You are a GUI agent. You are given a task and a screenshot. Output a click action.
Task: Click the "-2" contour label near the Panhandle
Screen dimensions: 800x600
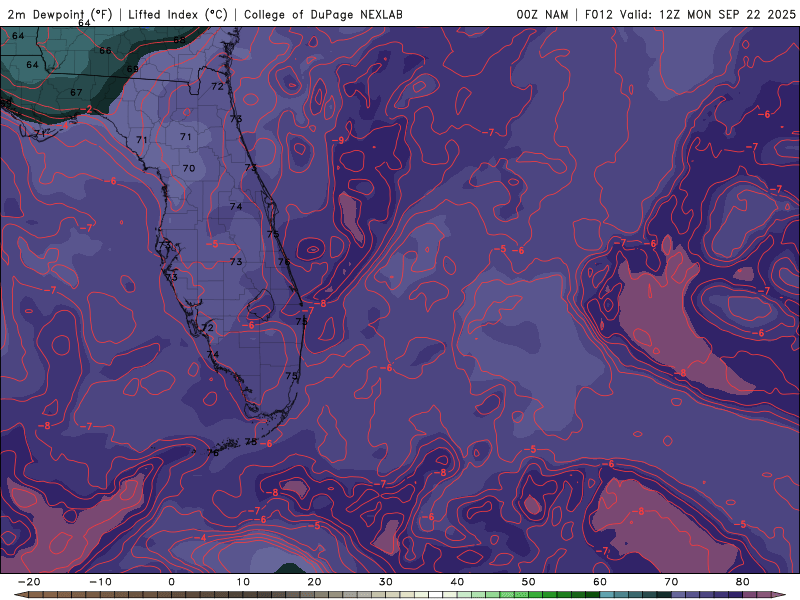click(87, 110)
